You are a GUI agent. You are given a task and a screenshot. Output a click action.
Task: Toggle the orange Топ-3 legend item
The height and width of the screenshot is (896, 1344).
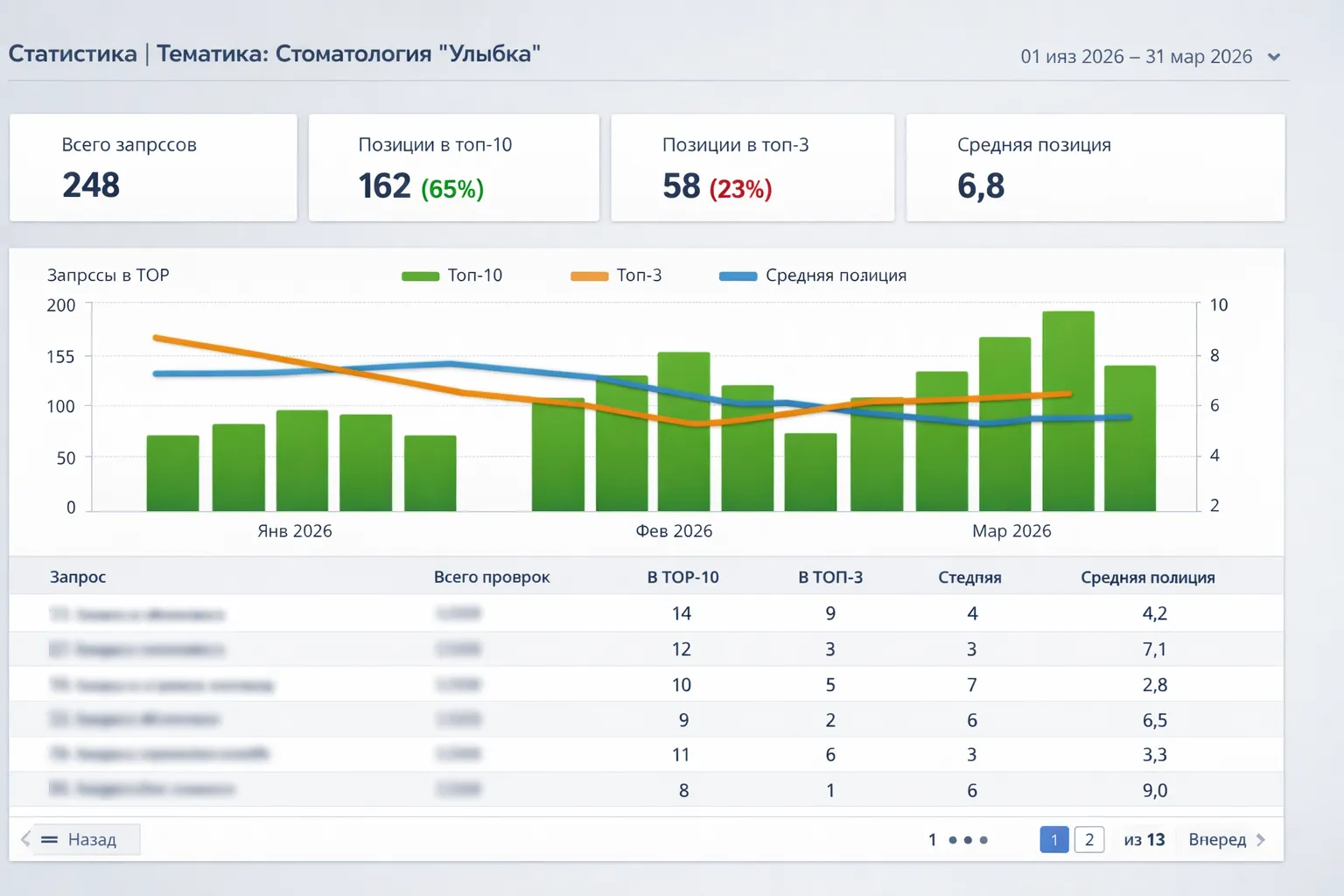tap(616, 276)
